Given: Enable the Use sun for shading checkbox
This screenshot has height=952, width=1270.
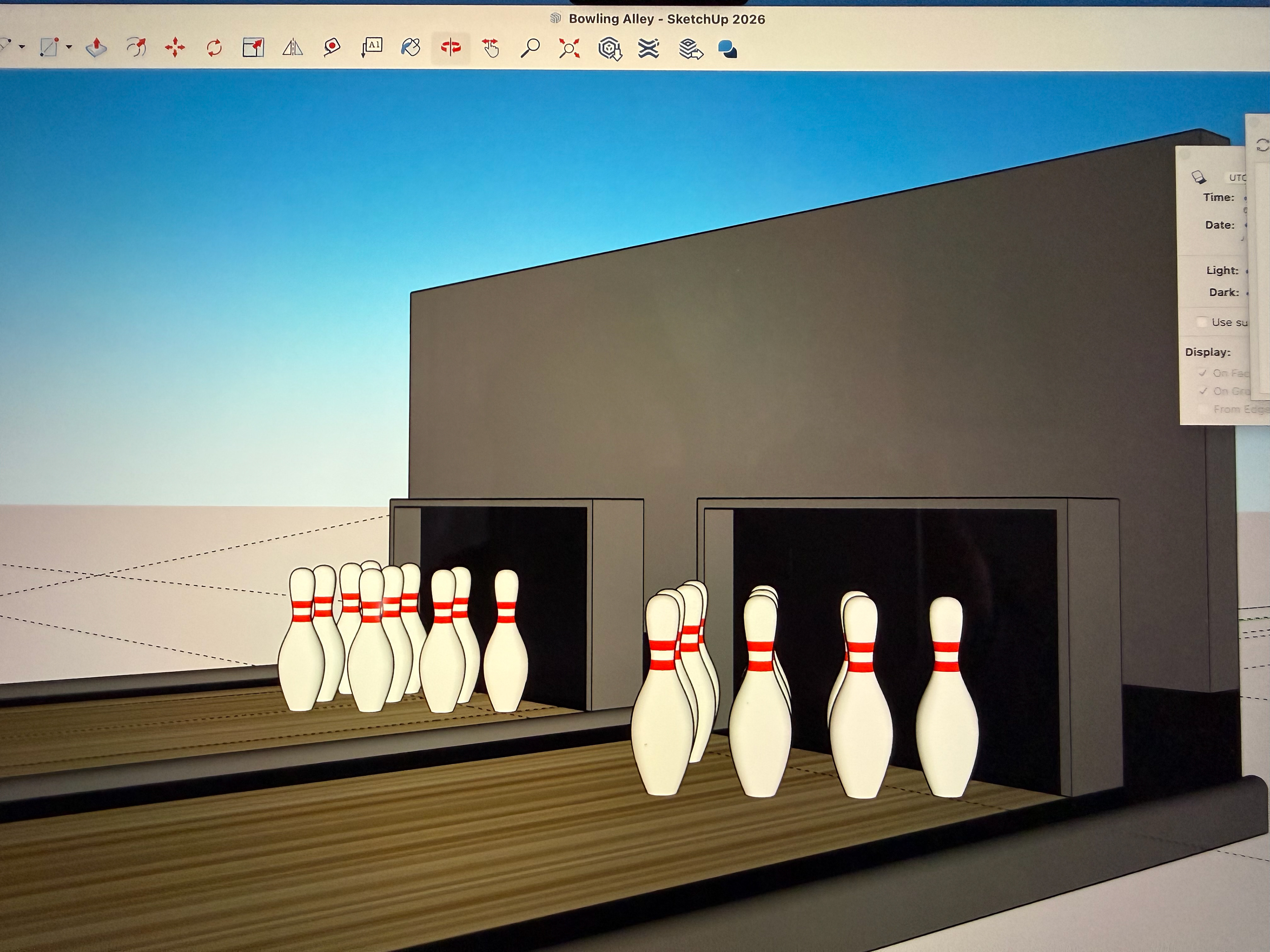Looking at the screenshot, I should 1202,322.
